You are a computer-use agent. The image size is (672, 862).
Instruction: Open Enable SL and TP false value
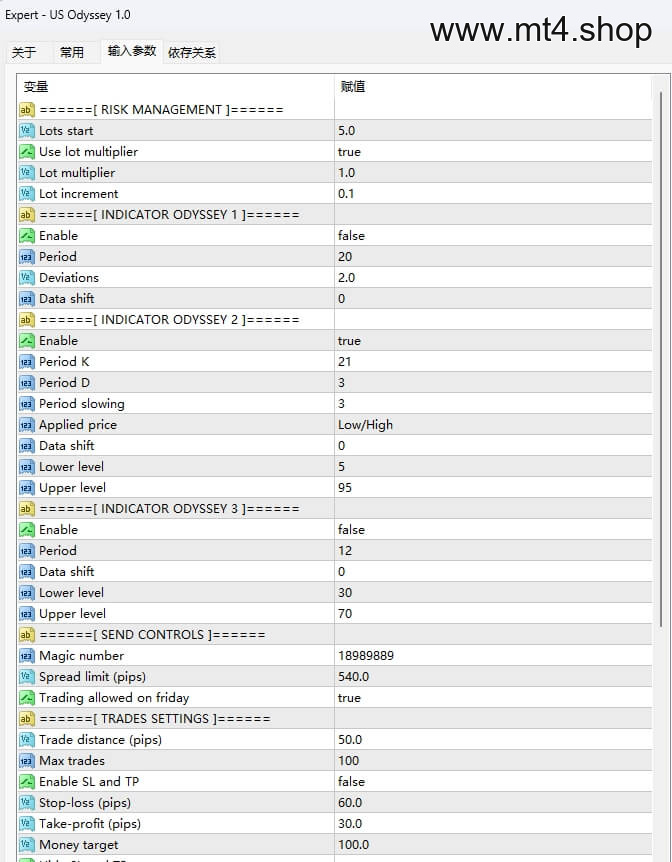click(493, 782)
